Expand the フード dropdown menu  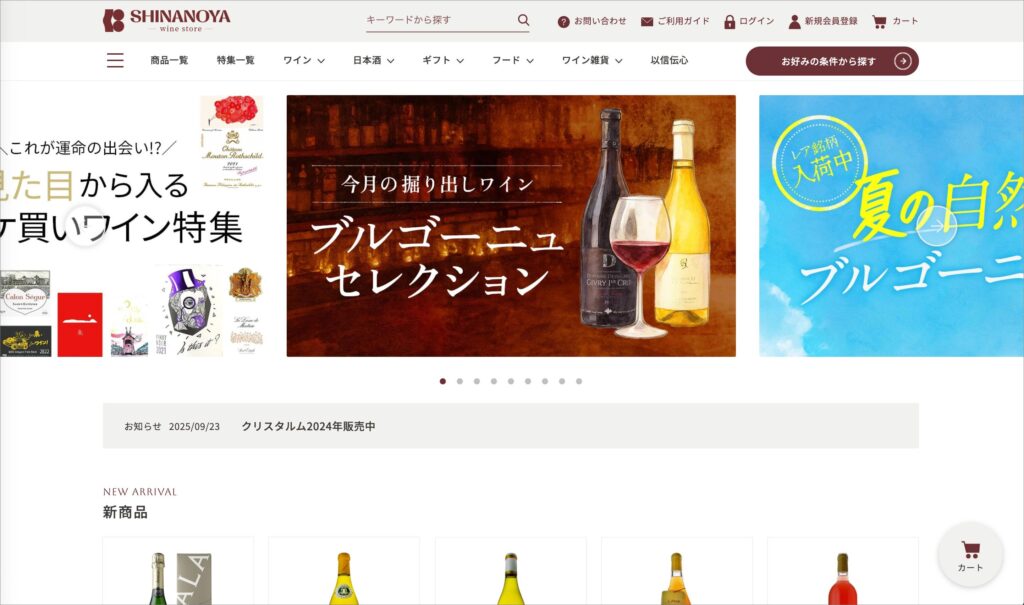point(512,60)
